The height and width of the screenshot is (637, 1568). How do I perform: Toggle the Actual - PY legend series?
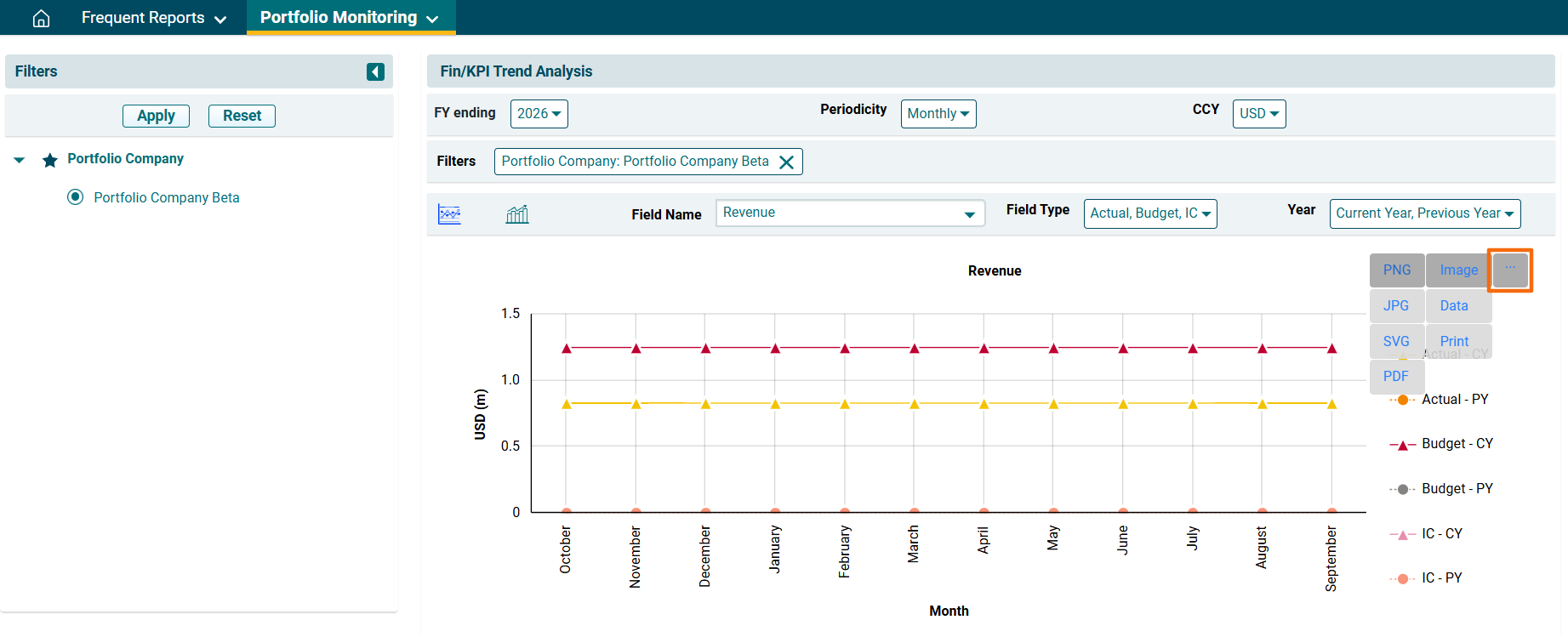coord(1455,400)
